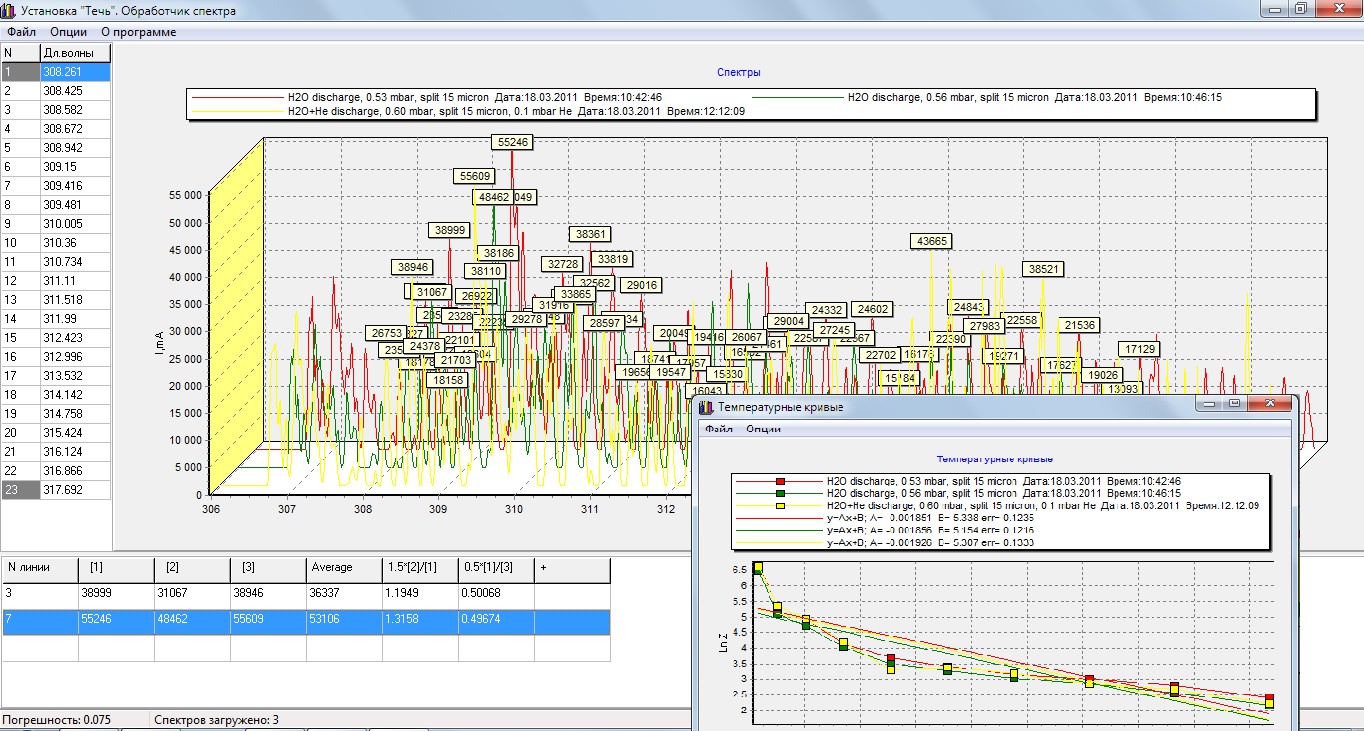Open the О программе menu
The image size is (1364, 731).
[x=138, y=32]
